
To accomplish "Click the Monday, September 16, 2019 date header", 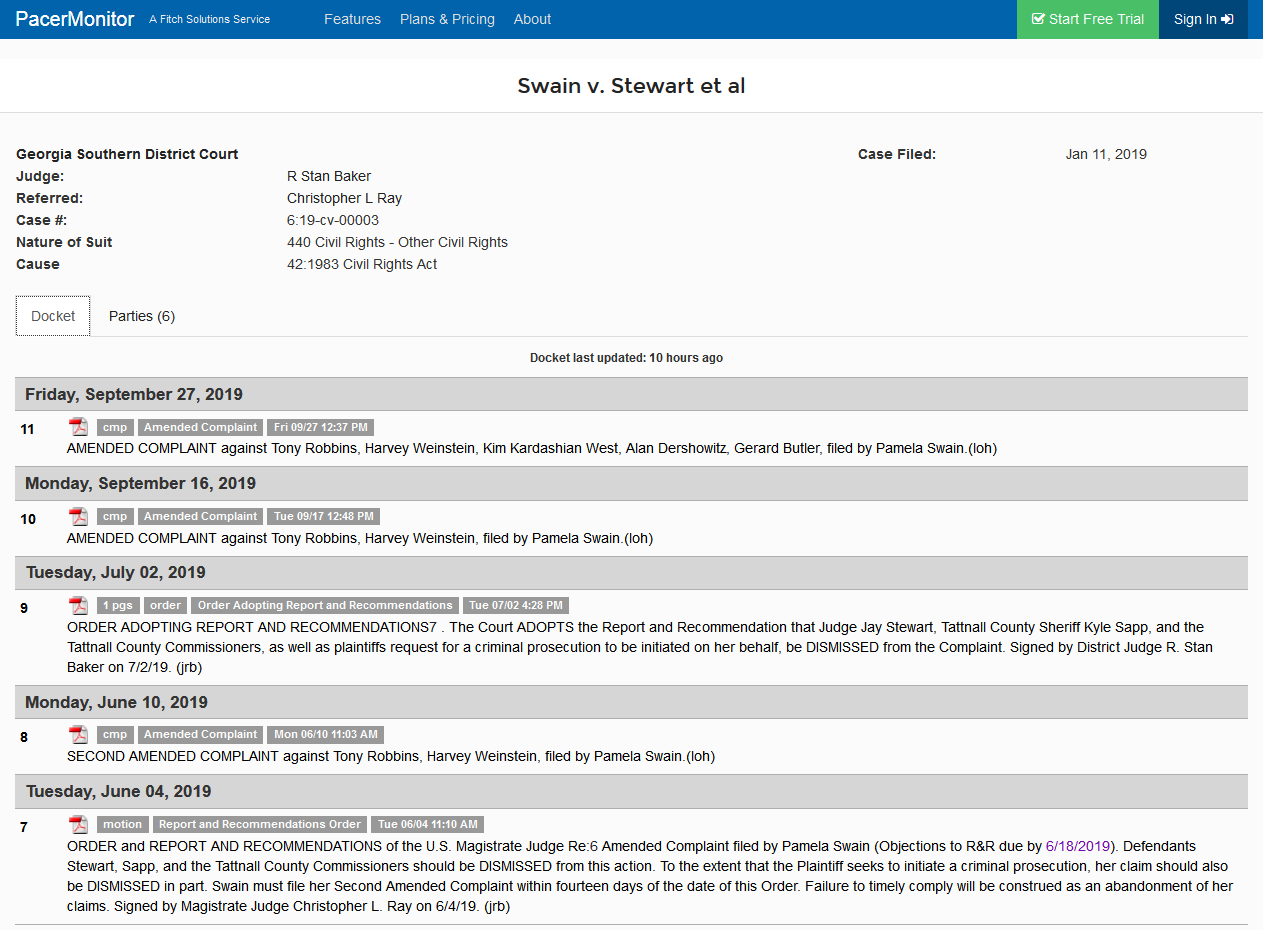I will pyautogui.click(x=632, y=483).
